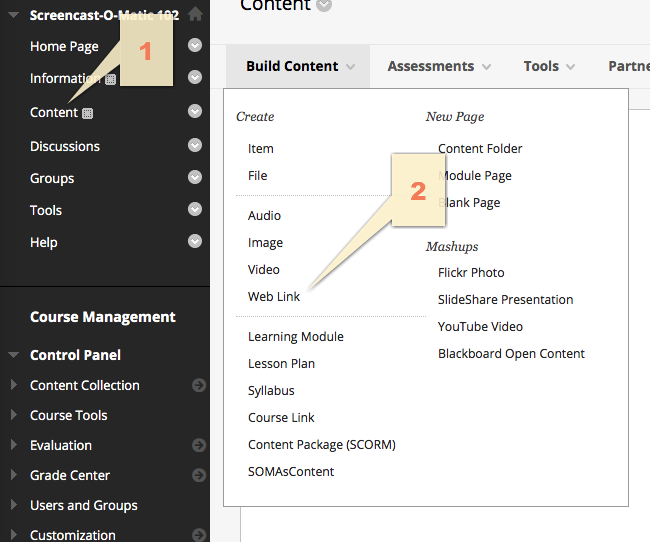
Task: Open the Tools dropdown in the action bar
Action: (549, 66)
